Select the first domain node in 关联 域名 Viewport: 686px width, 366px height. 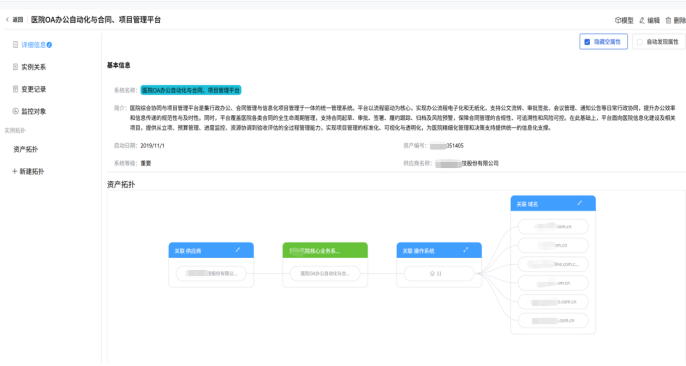[x=553, y=227]
